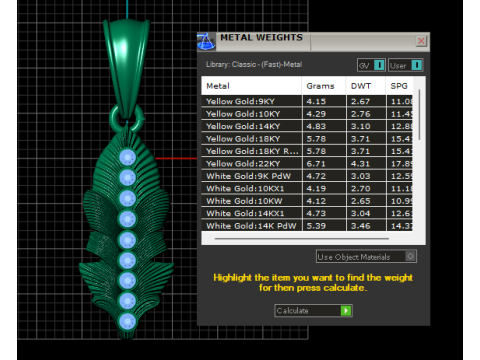Click the horizontal scrollbar under metal list
Viewport: 480px width, 360px height.
(x=302, y=239)
